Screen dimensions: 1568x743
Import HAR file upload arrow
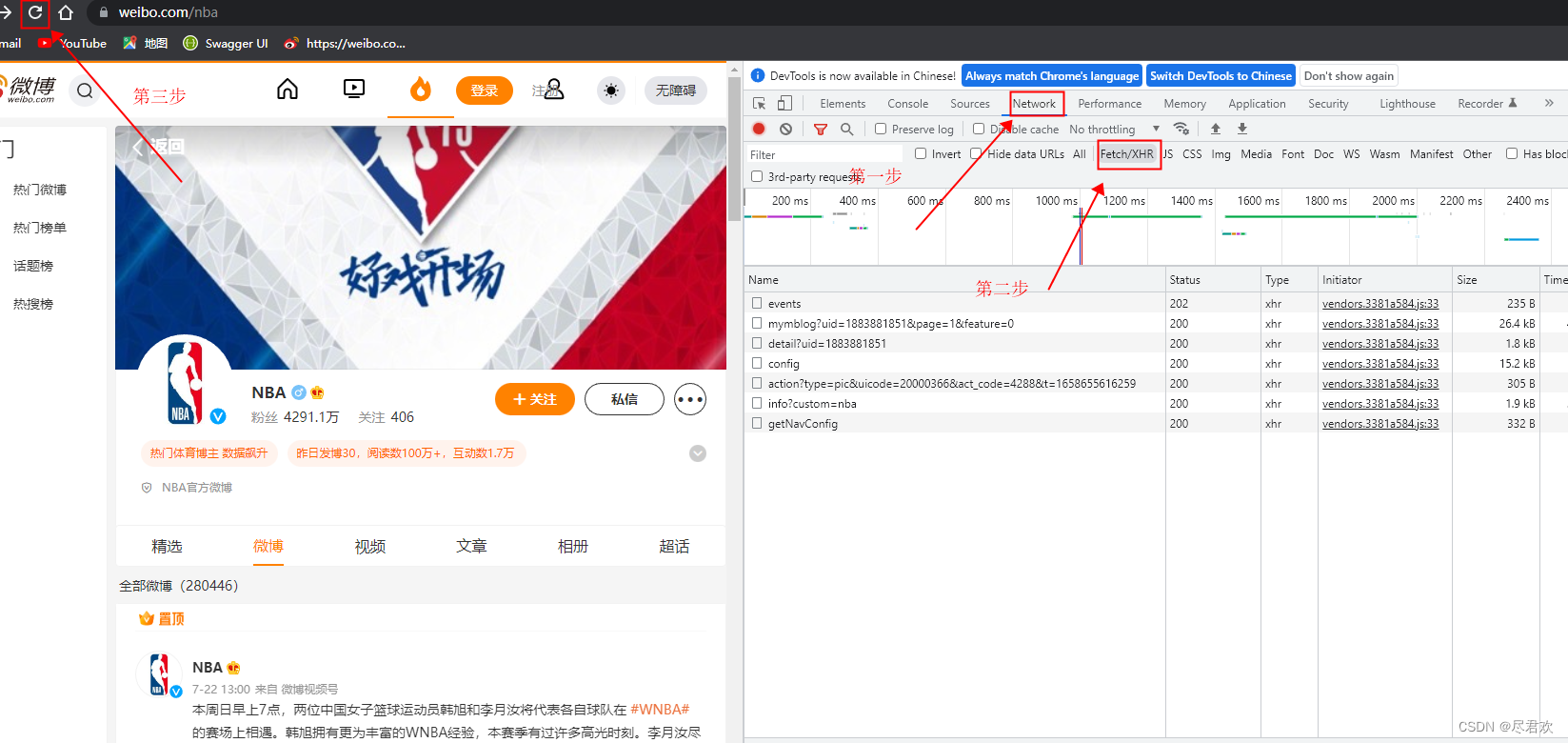click(x=1216, y=129)
